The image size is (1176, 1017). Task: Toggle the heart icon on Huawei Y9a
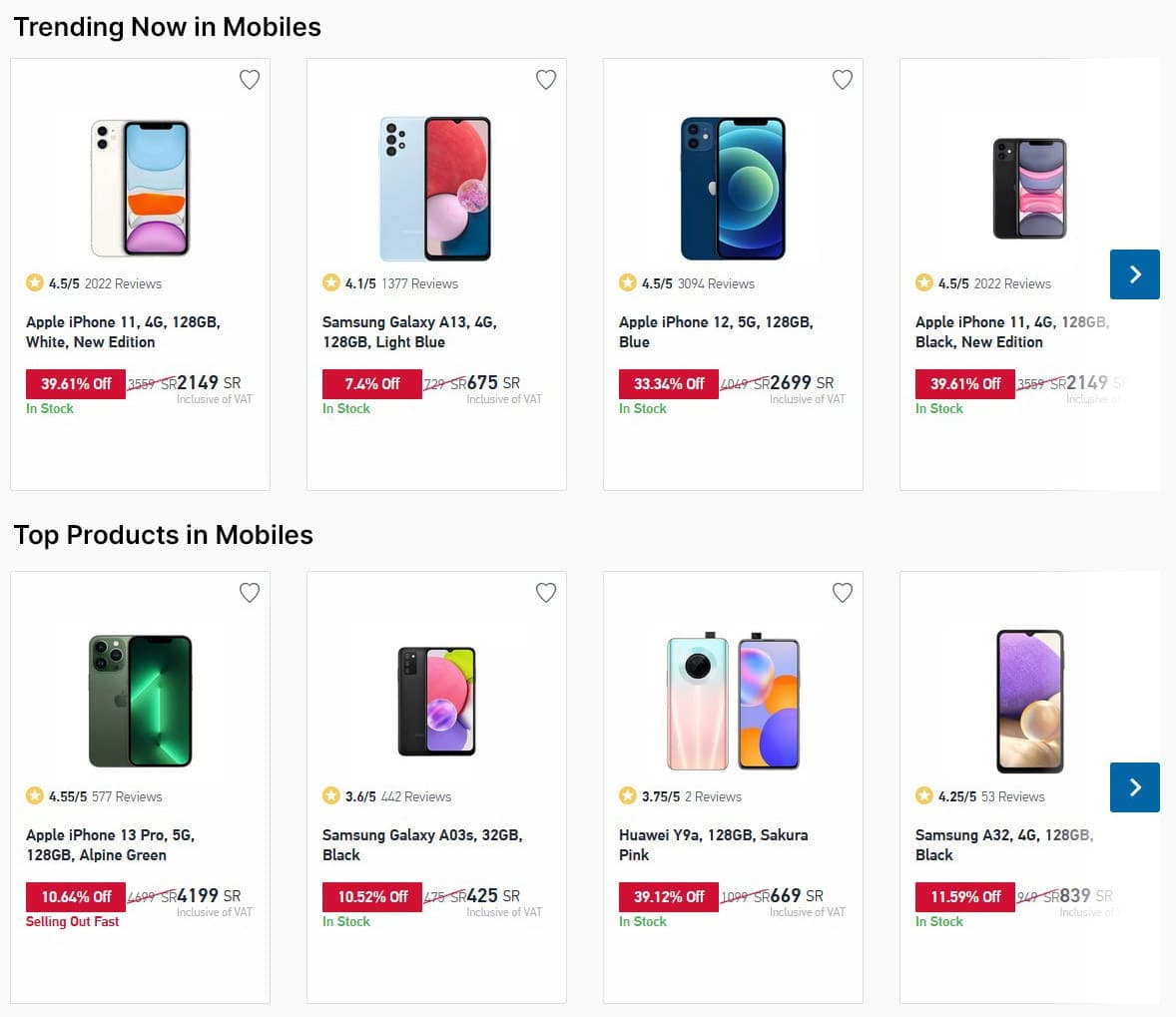[843, 593]
